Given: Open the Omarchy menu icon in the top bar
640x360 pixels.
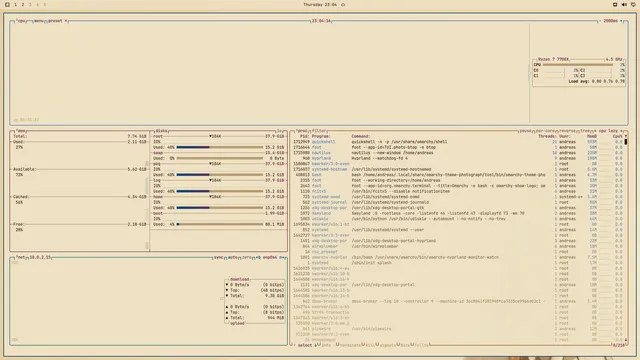Looking at the screenshot, I should (7, 4).
